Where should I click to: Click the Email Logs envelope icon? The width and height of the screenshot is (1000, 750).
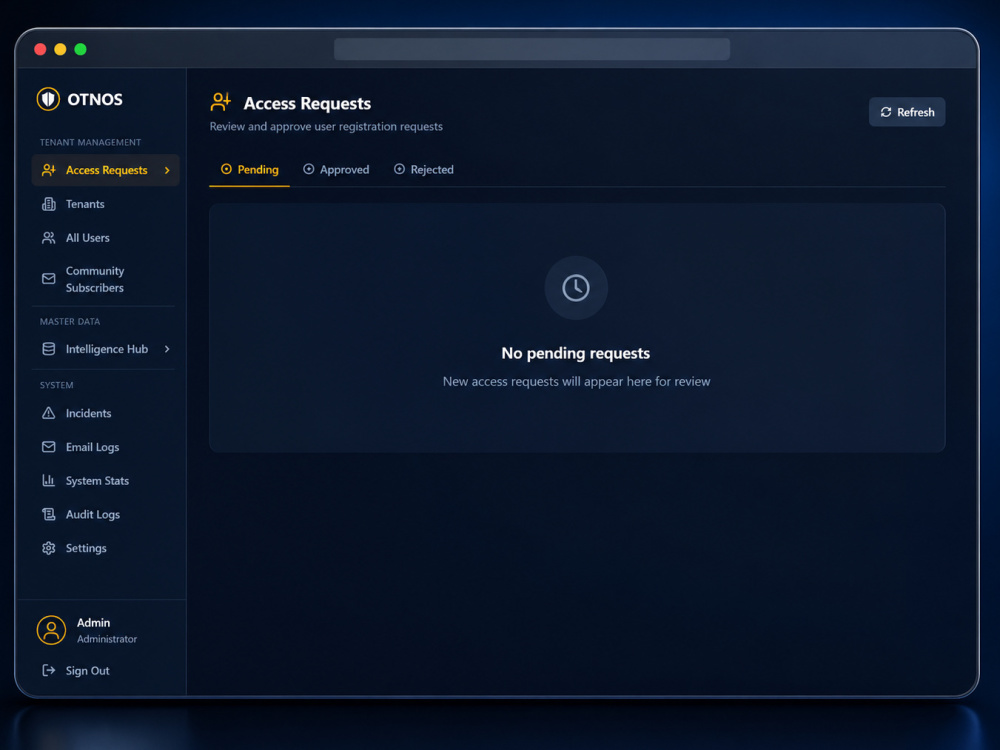48,447
